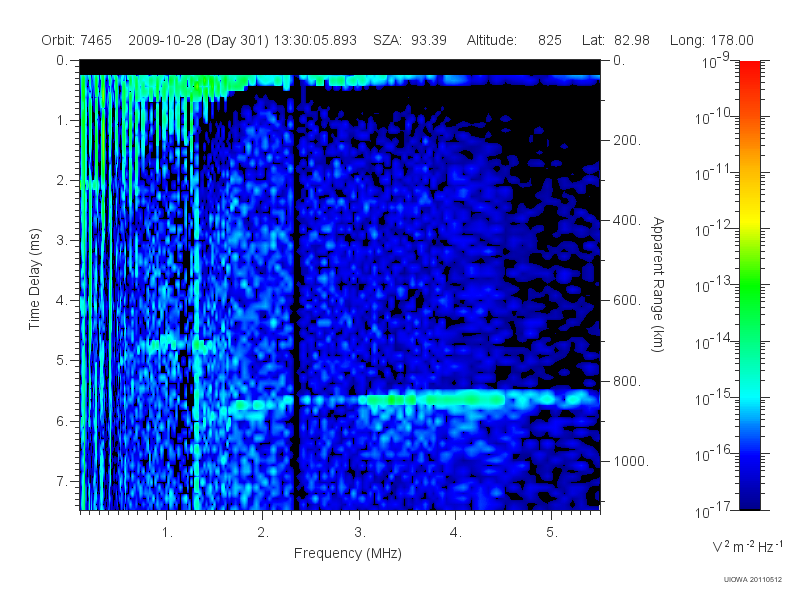The width and height of the screenshot is (800, 600).
Task: Select the date '2009-10-28 (Day 301)' text
Action: click(x=198, y=40)
